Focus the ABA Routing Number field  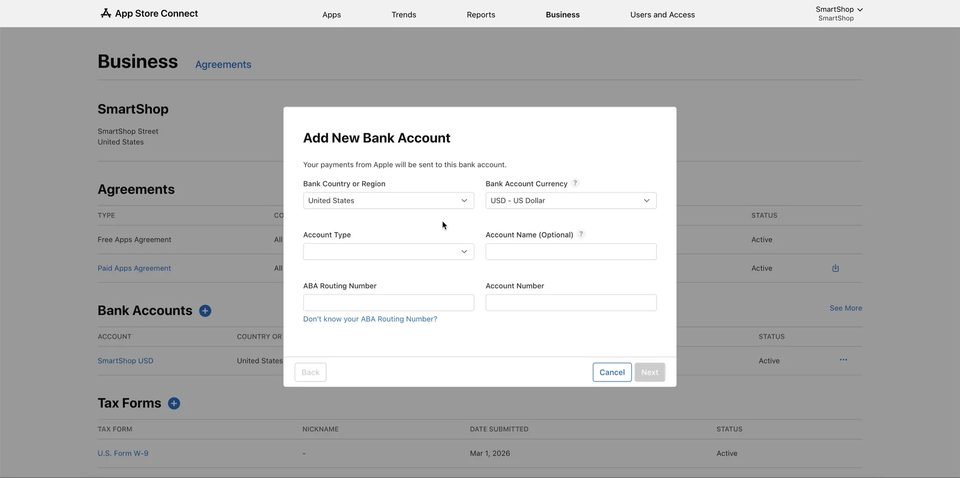(388, 302)
